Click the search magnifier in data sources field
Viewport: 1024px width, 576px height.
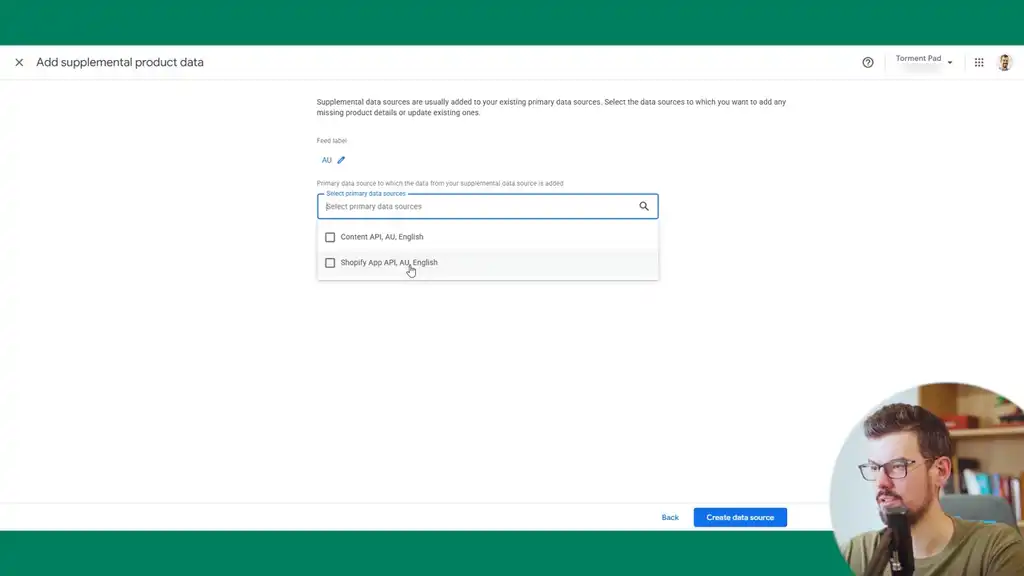pos(644,205)
